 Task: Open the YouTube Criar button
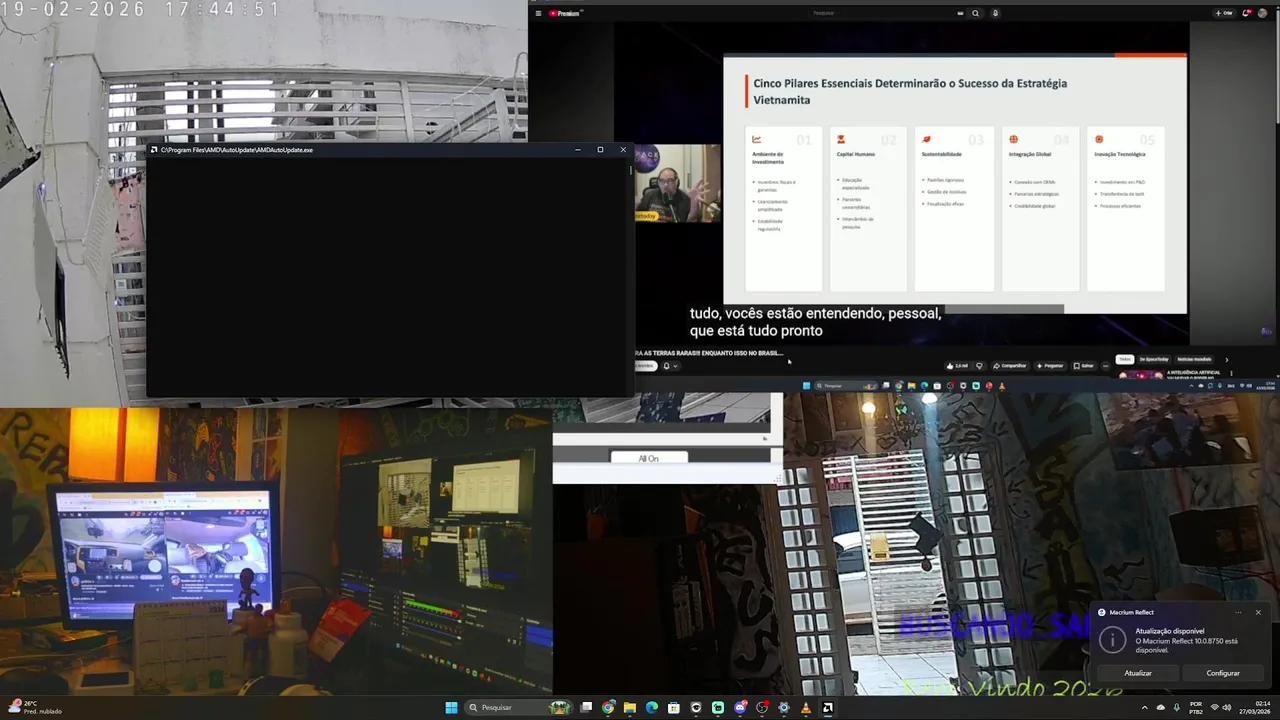(x=1224, y=13)
